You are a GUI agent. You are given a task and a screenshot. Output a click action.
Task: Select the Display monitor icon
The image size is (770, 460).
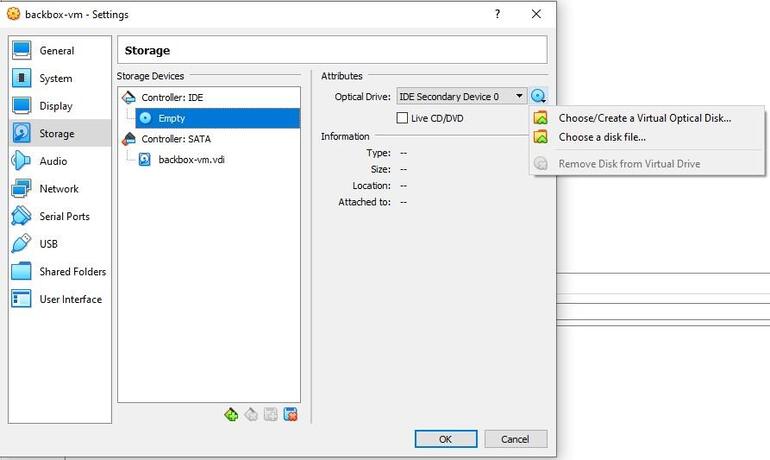click(x=22, y=106)
